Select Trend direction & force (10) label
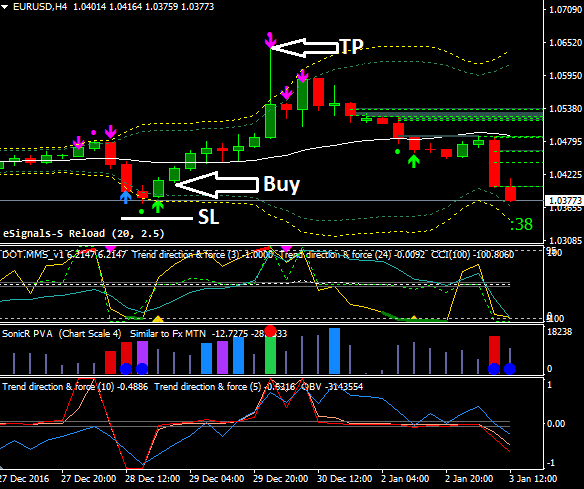Viewport: 584px width, 489px height. pyautogui.click(x=75, y=387)
